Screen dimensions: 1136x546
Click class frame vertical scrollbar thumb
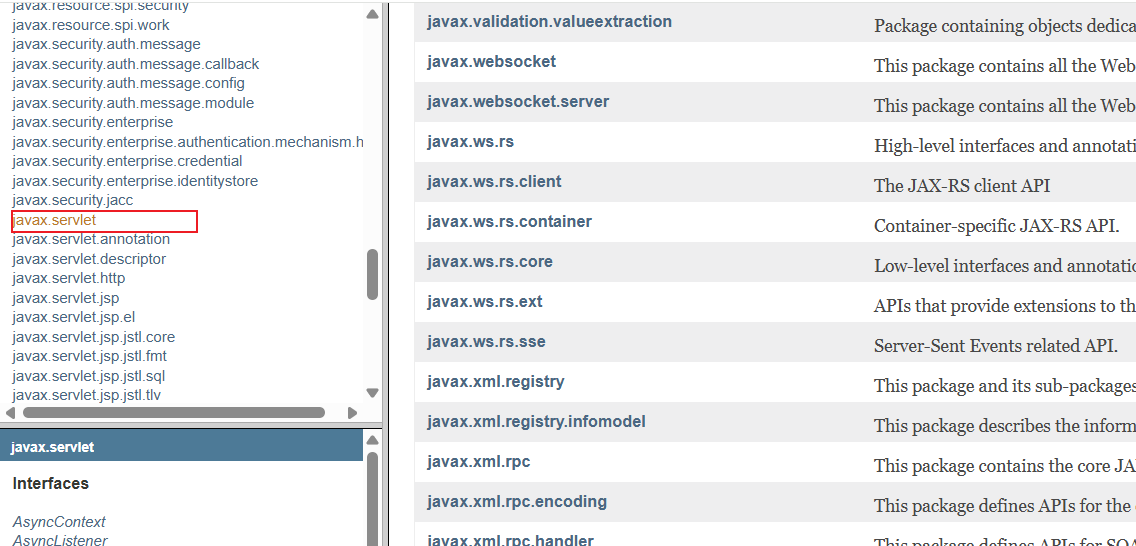[372, 500]
